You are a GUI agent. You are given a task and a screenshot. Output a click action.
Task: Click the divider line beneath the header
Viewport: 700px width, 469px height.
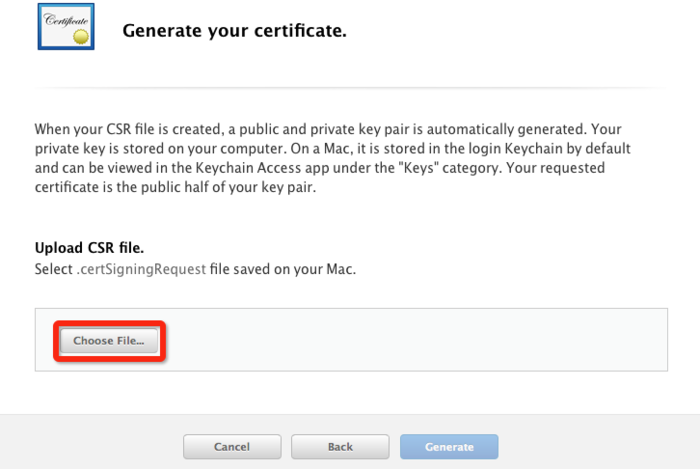pos(350,88)
